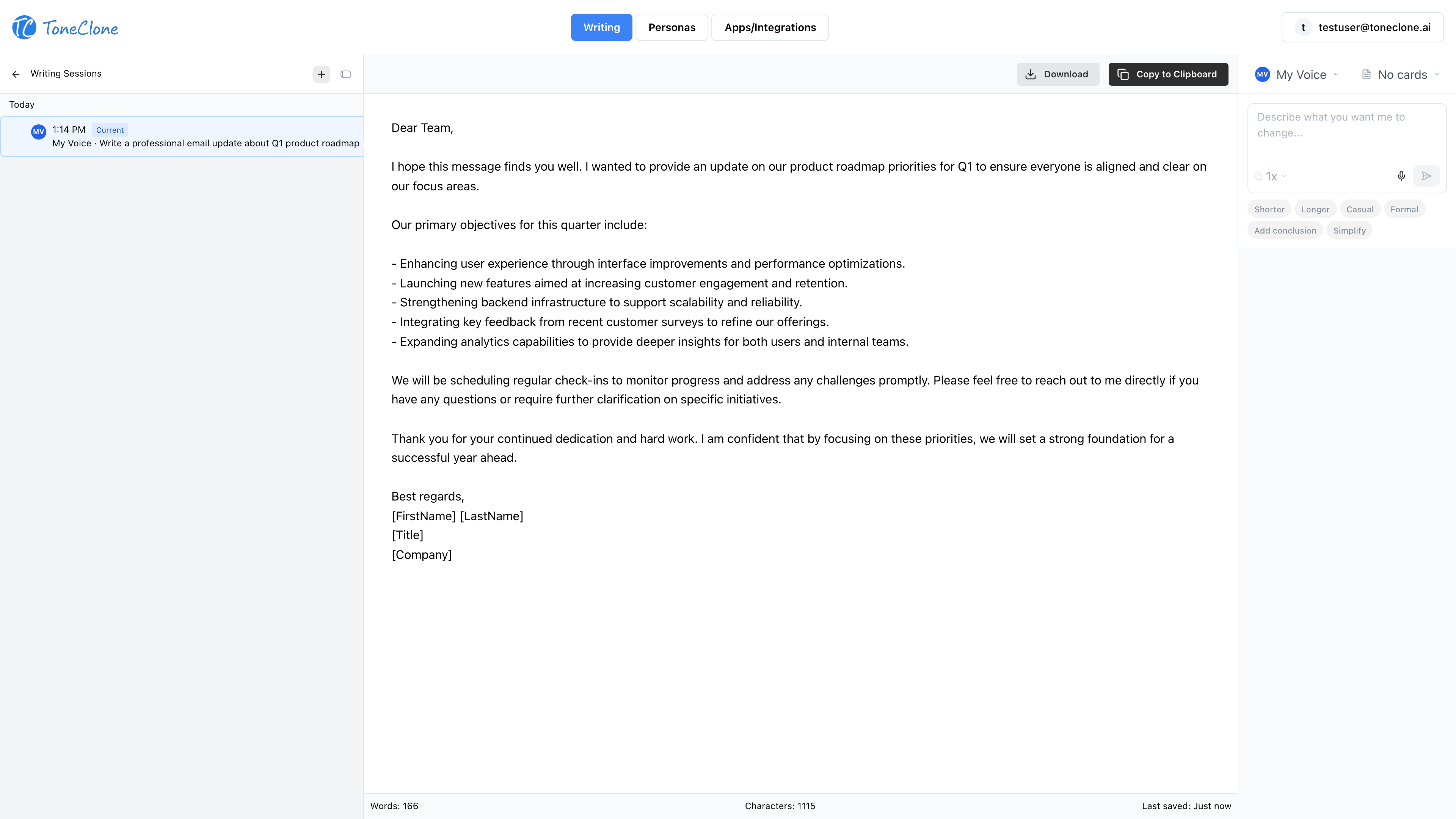The width and height of the screenshot is (1456, 819).
Task: Go back with Writing Sessions arrow
Action: point(16,74)
